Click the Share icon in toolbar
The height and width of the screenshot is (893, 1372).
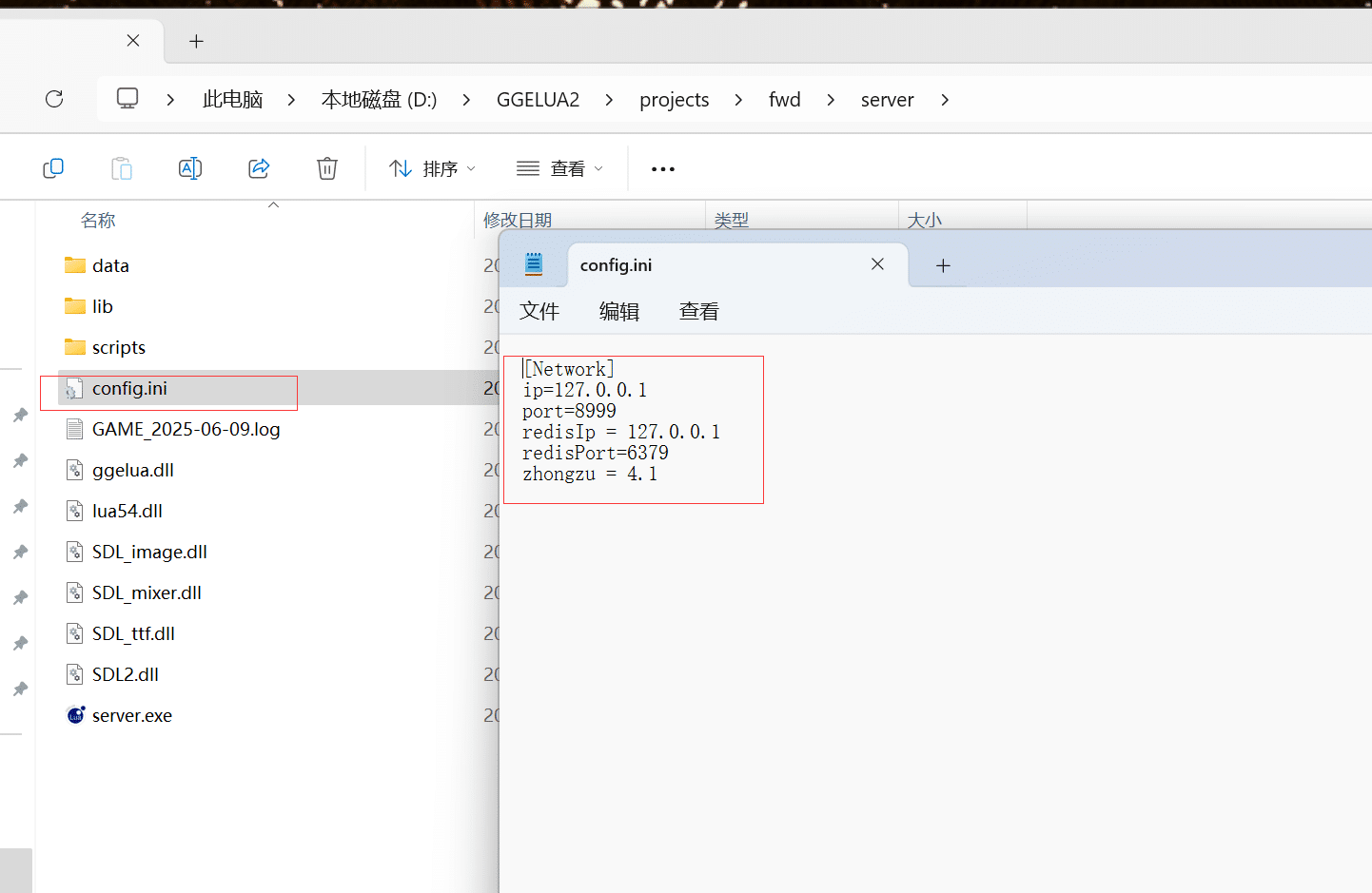click(x=259, y=168)
